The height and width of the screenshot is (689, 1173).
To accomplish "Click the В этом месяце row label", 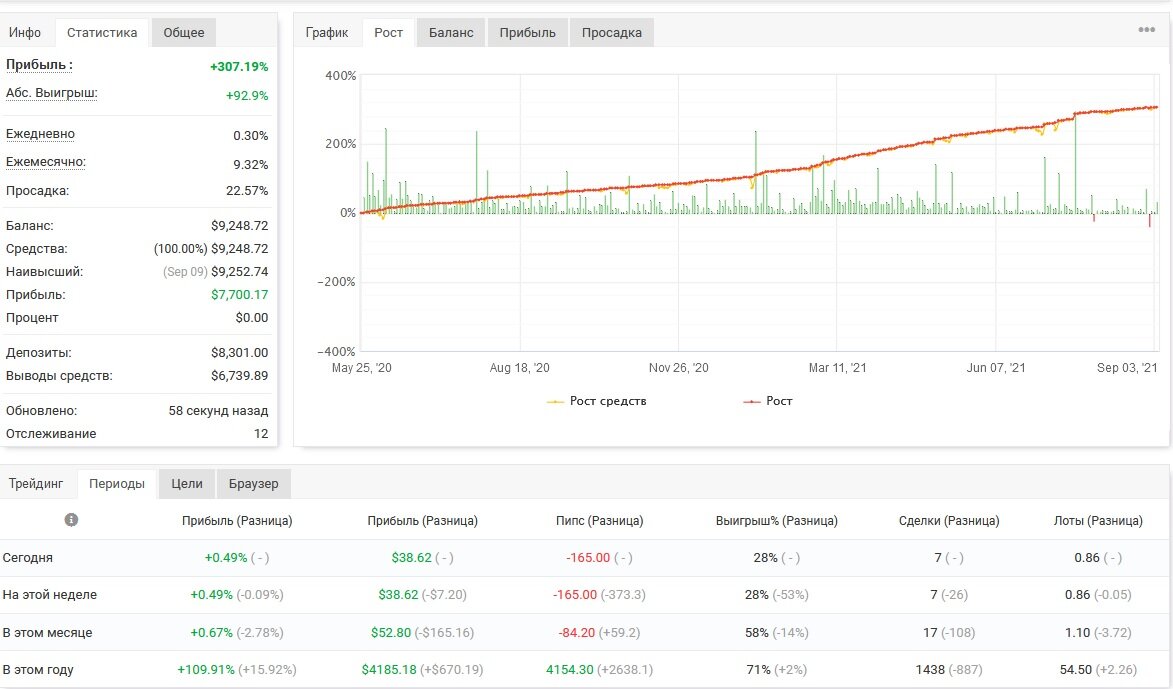I will click(47, 633).
